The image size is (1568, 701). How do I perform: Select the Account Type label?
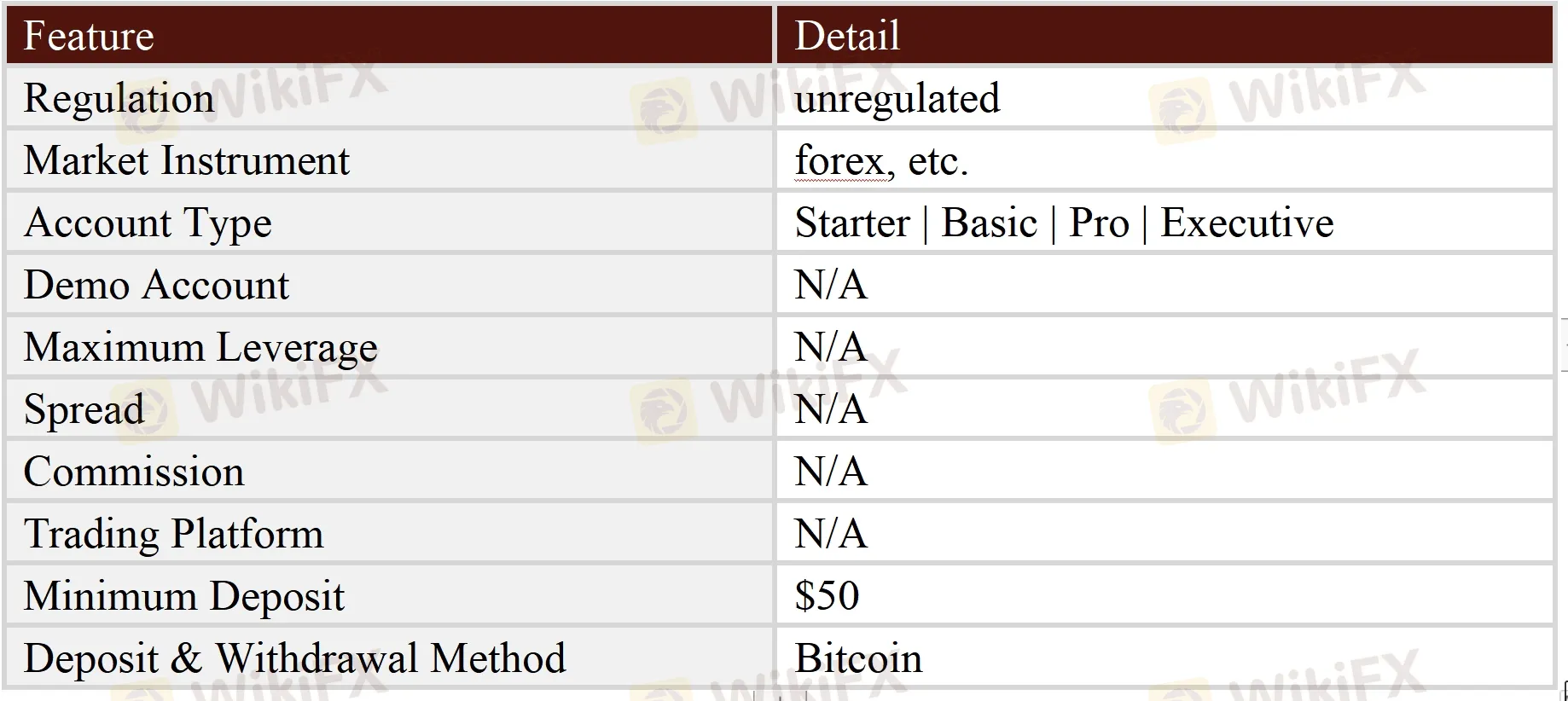point(148,223)
